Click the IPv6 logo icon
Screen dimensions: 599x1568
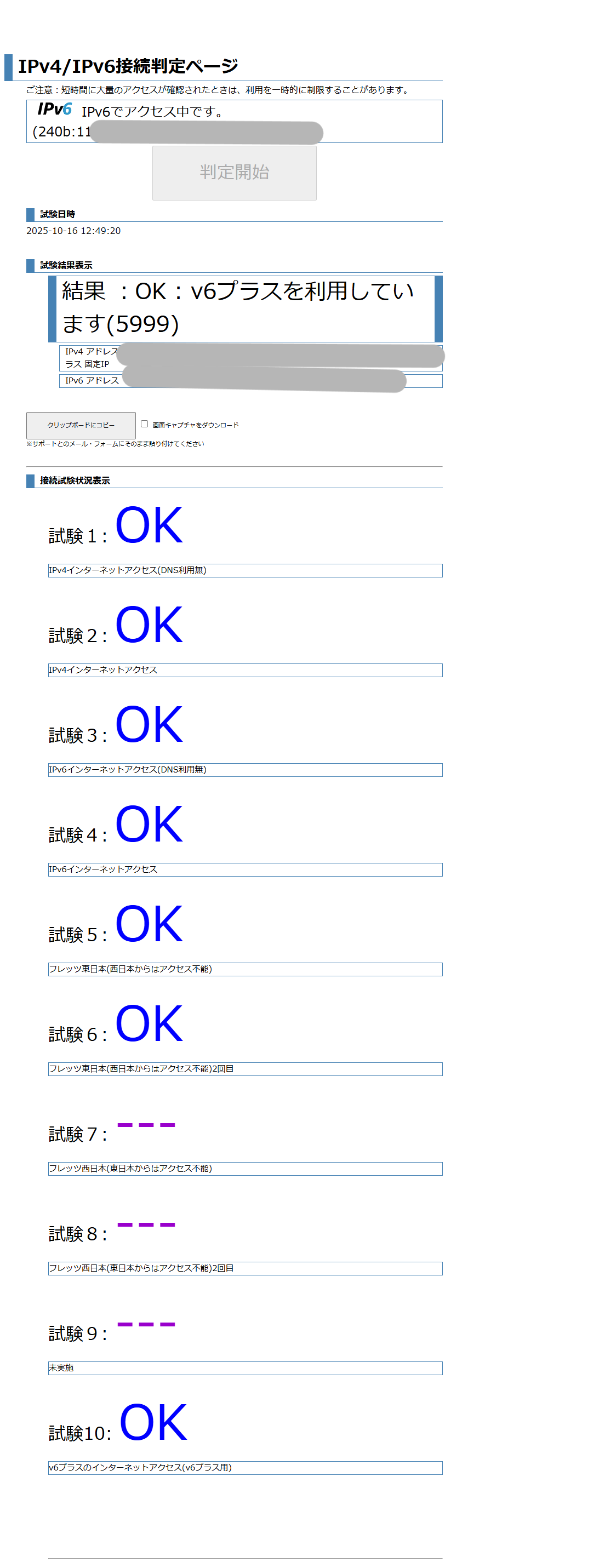click(54, 110)
